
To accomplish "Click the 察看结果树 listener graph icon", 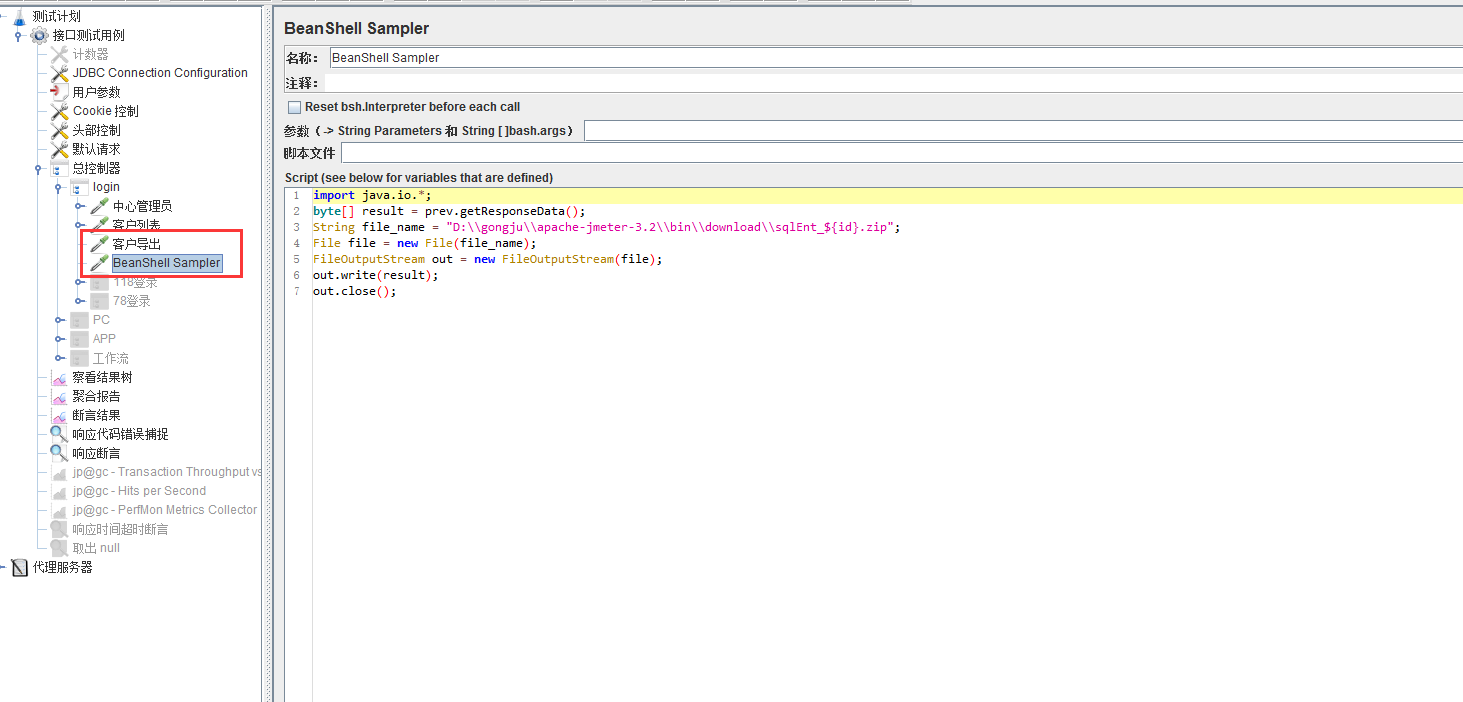I will [60, 377].
